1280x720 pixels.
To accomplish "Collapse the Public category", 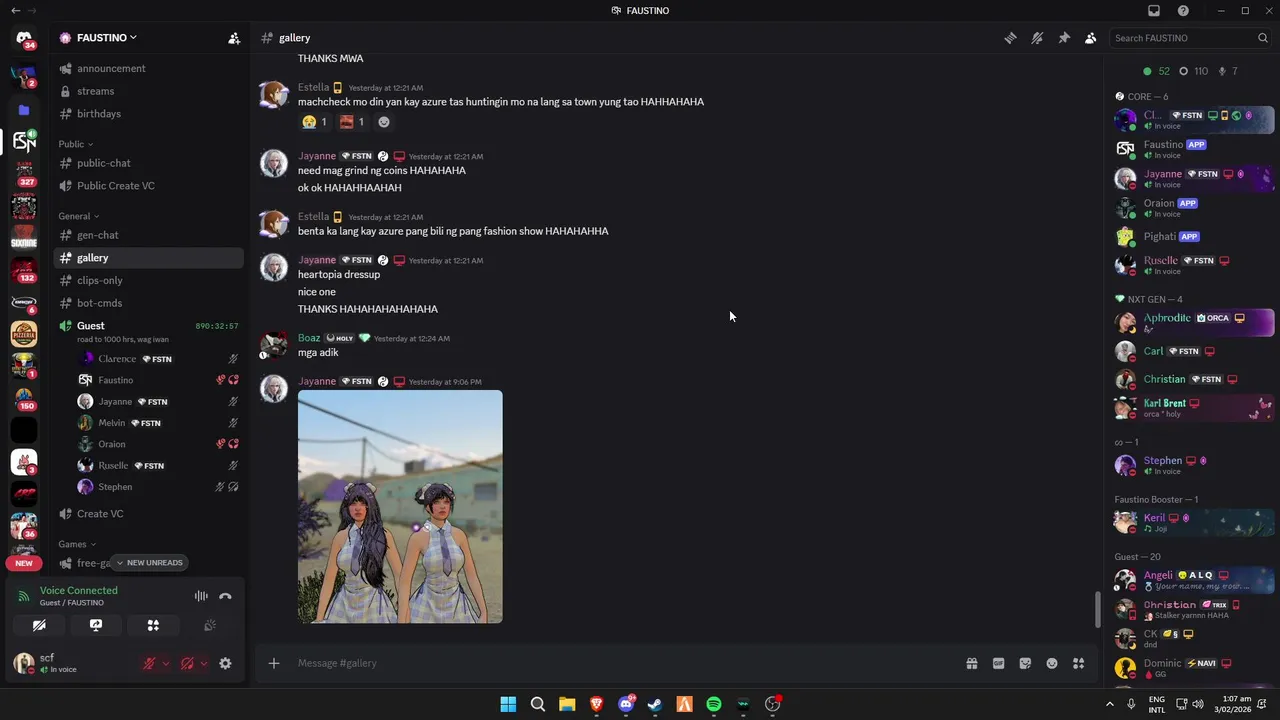I will point(75,144).
